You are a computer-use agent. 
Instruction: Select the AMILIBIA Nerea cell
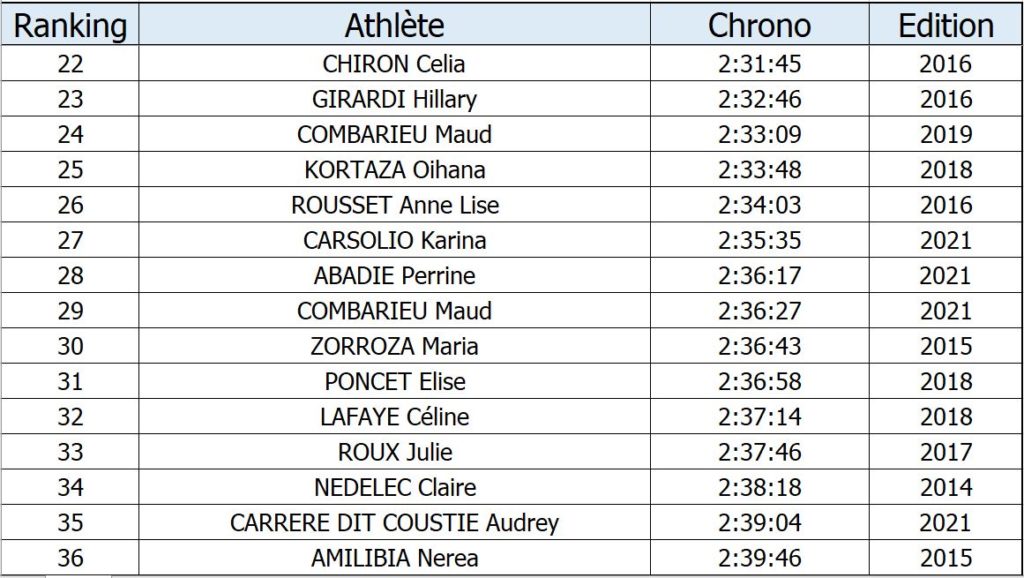394,557
